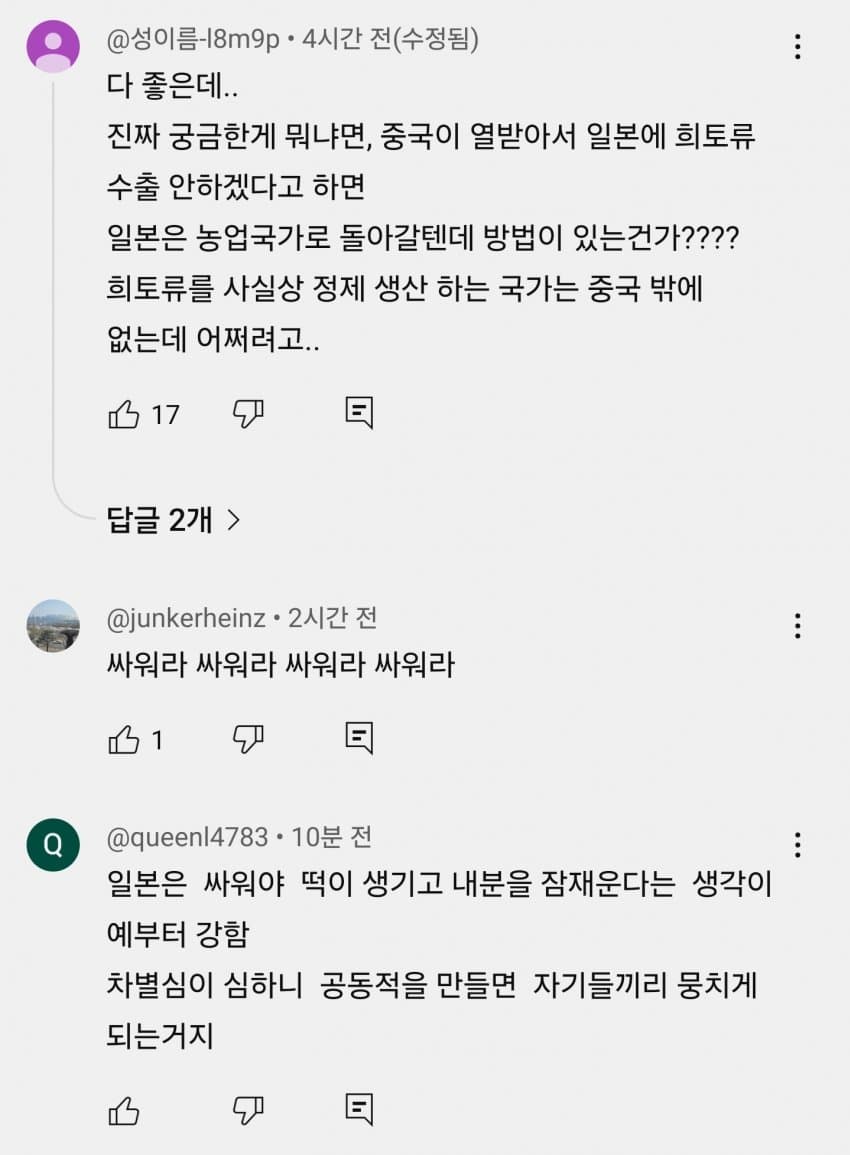Dislike the @junkerheinz comment
This screenshot has width=850, height=1155.
[x=247, y=740]
